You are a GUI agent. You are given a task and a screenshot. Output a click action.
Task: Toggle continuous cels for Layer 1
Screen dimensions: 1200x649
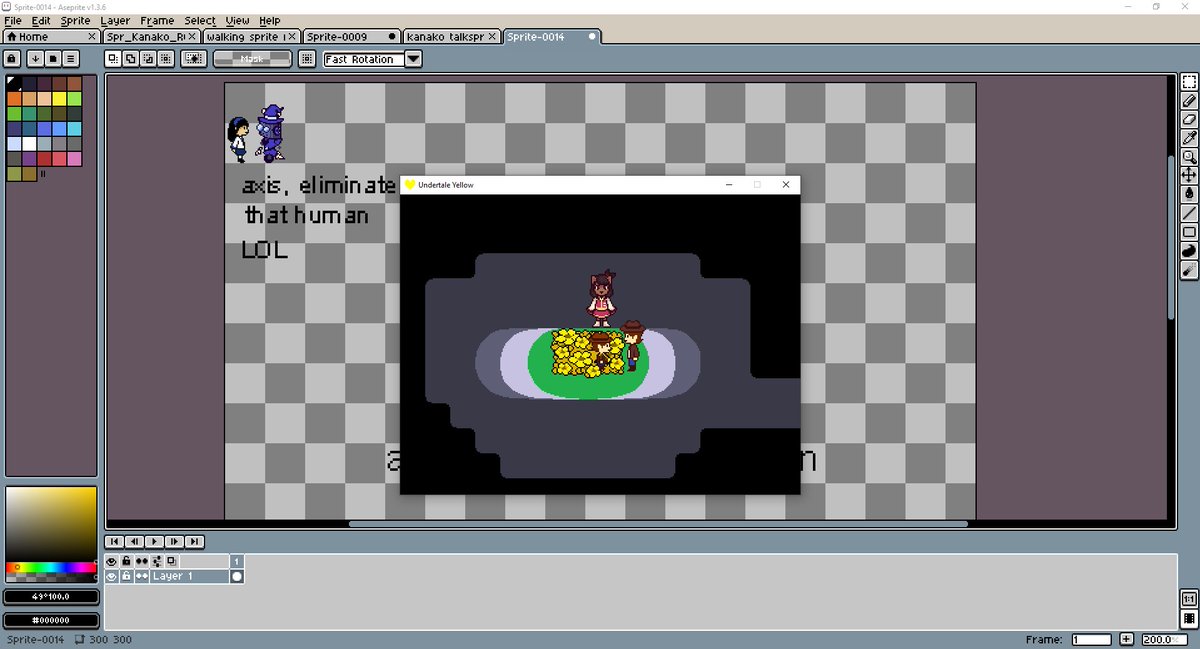click(x=142, y=577)
